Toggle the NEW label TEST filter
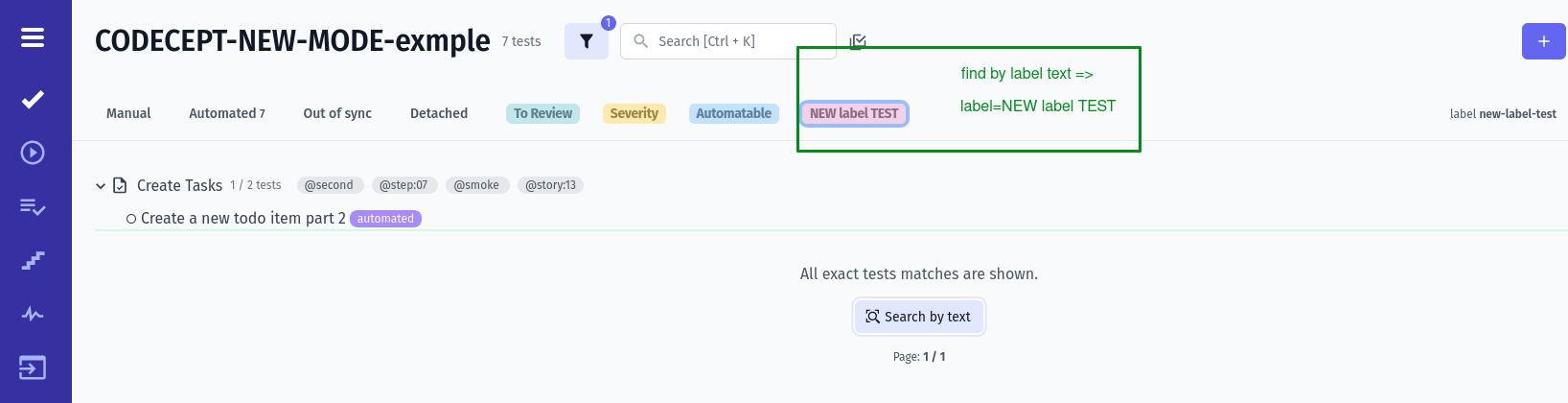Screen dimensions: 1568x403 pos(854,113)
